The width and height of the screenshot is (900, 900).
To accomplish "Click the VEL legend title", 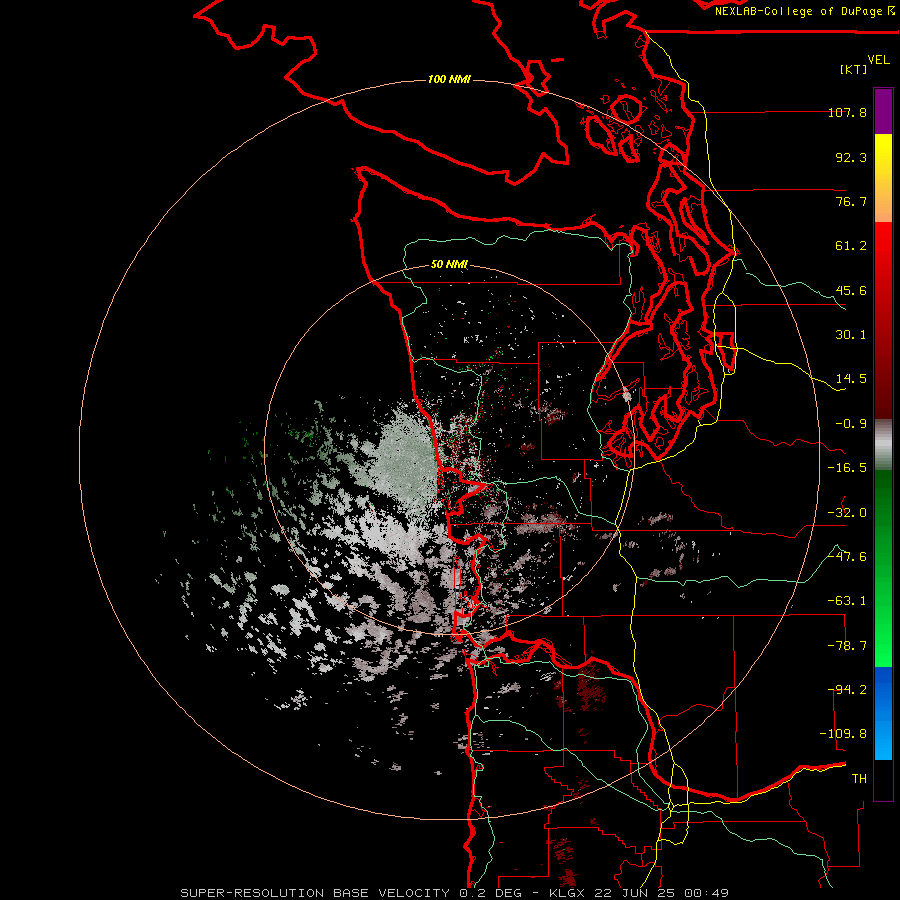I will coord(878,60).
